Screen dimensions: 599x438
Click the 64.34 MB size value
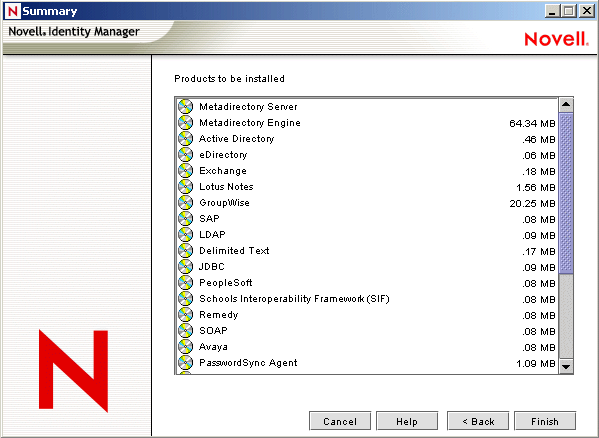532,123
